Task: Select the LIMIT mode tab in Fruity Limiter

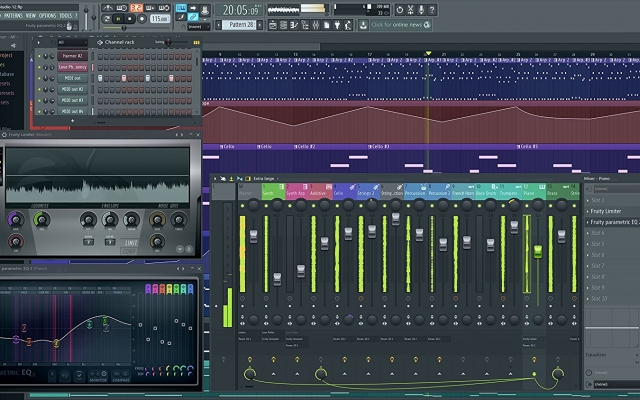Action: [x=131, y=243]
